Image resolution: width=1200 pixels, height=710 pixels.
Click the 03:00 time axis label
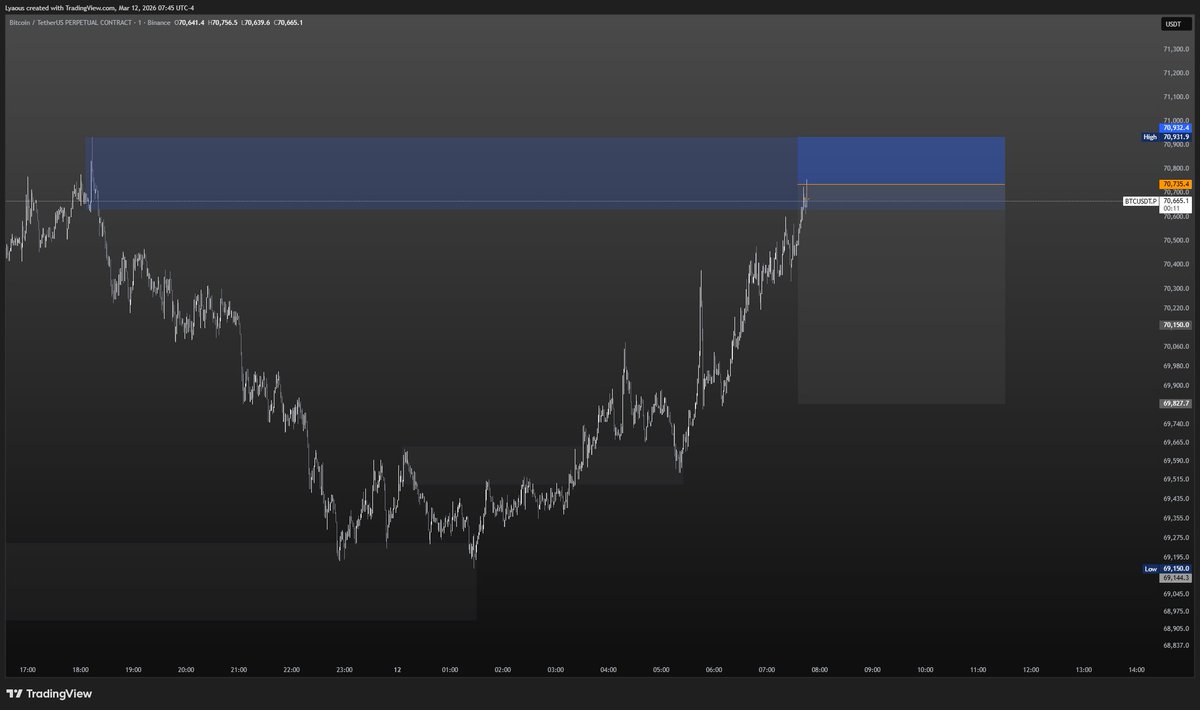pos(556,670)
